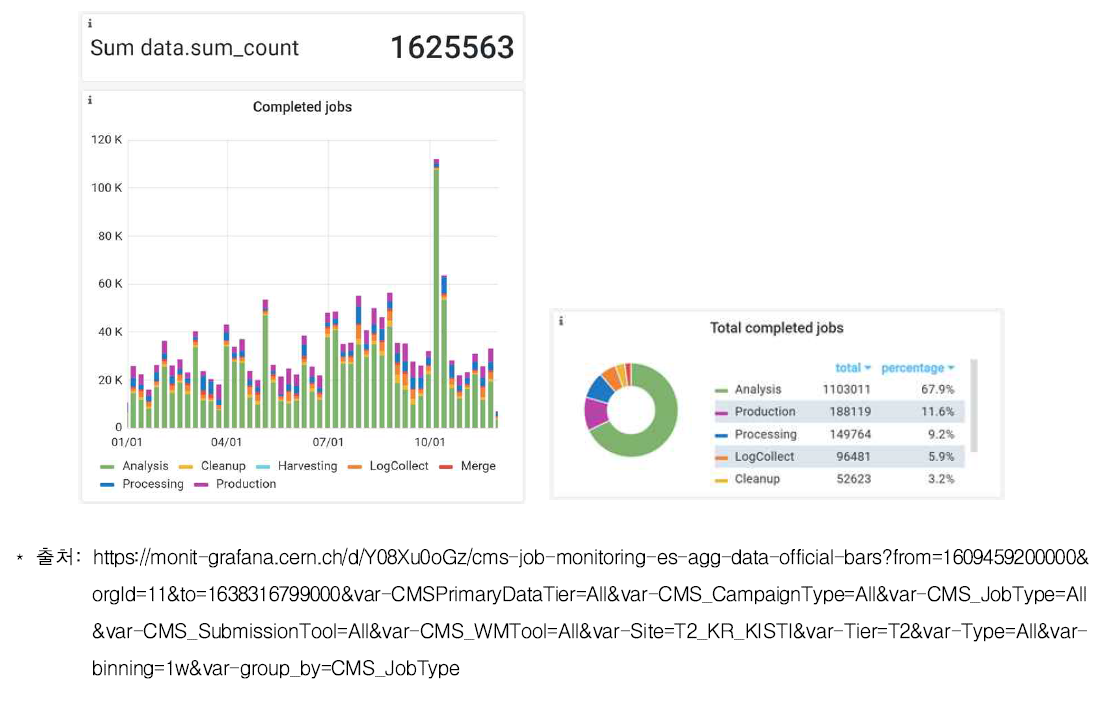Sort the donut table by the percentage column
The width and height of the screenshot is (1108, 717).
pyautogui.click(x=916, y=368)
